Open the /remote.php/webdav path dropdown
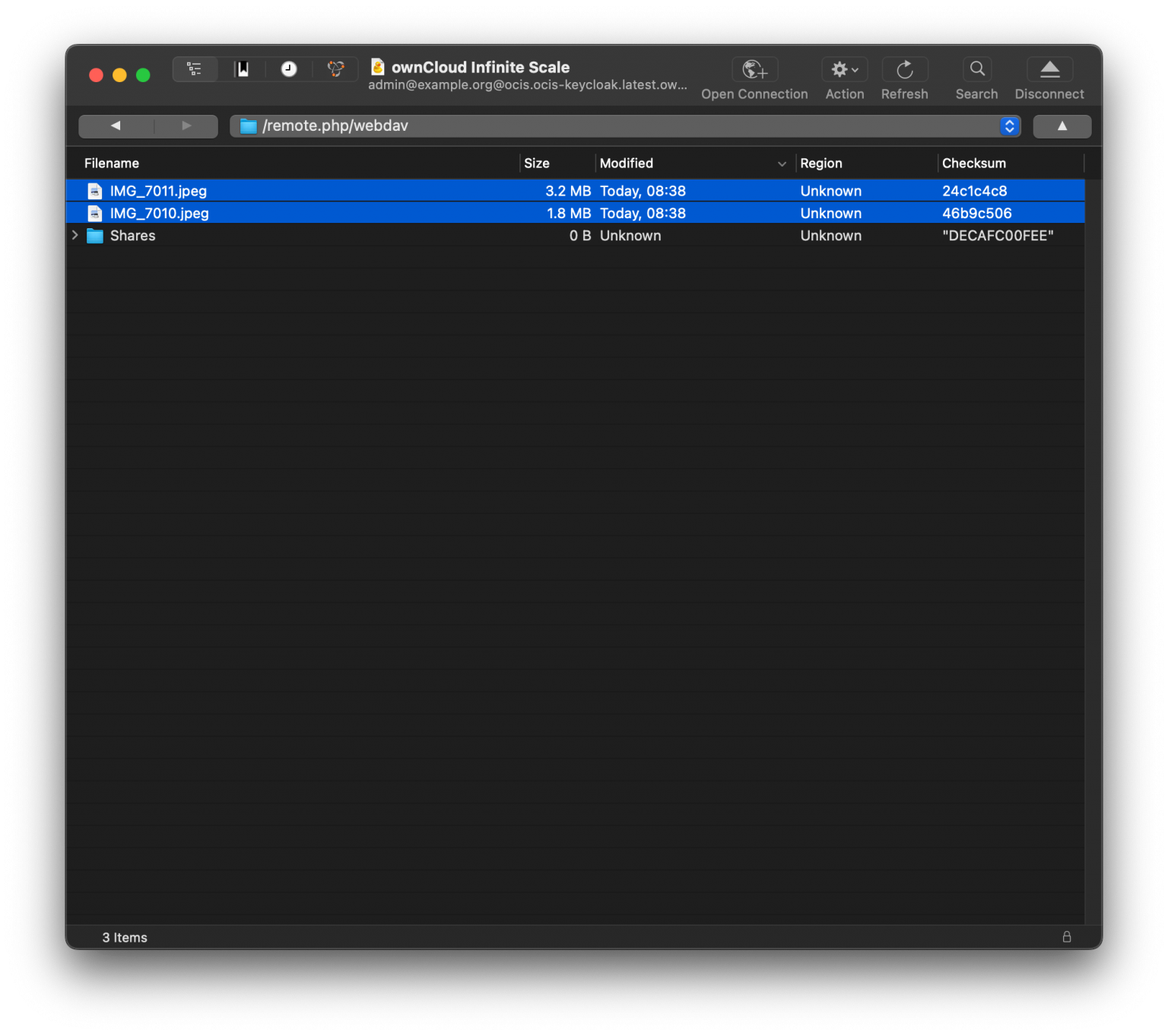Screen dimensions: 1168x1036 [1009, 126]
